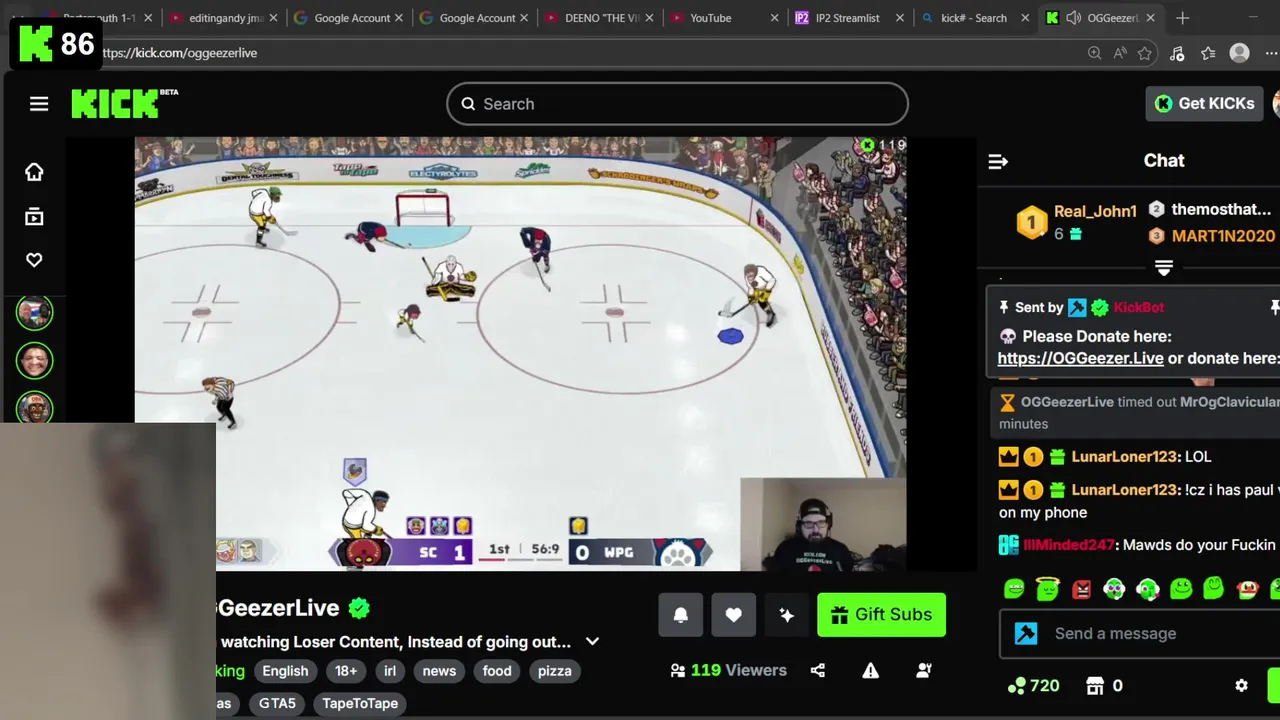
Task: Open Real_John1 top gifter entry
Action: coord(1076,222)
